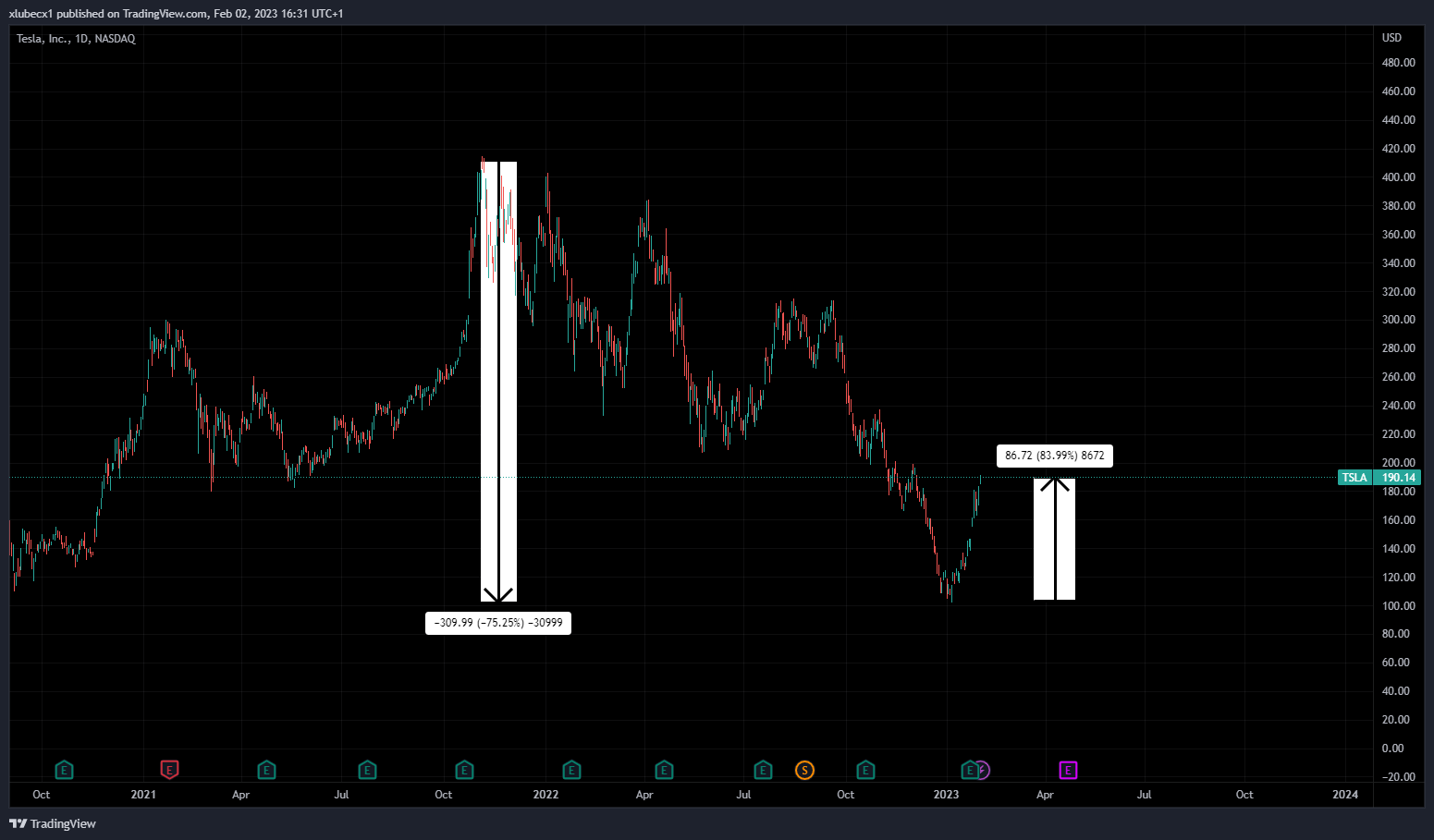Viewport: 1434px width, 840px height.
Task: Click the 440.00 price axis label
Action: coord(1398,120)
